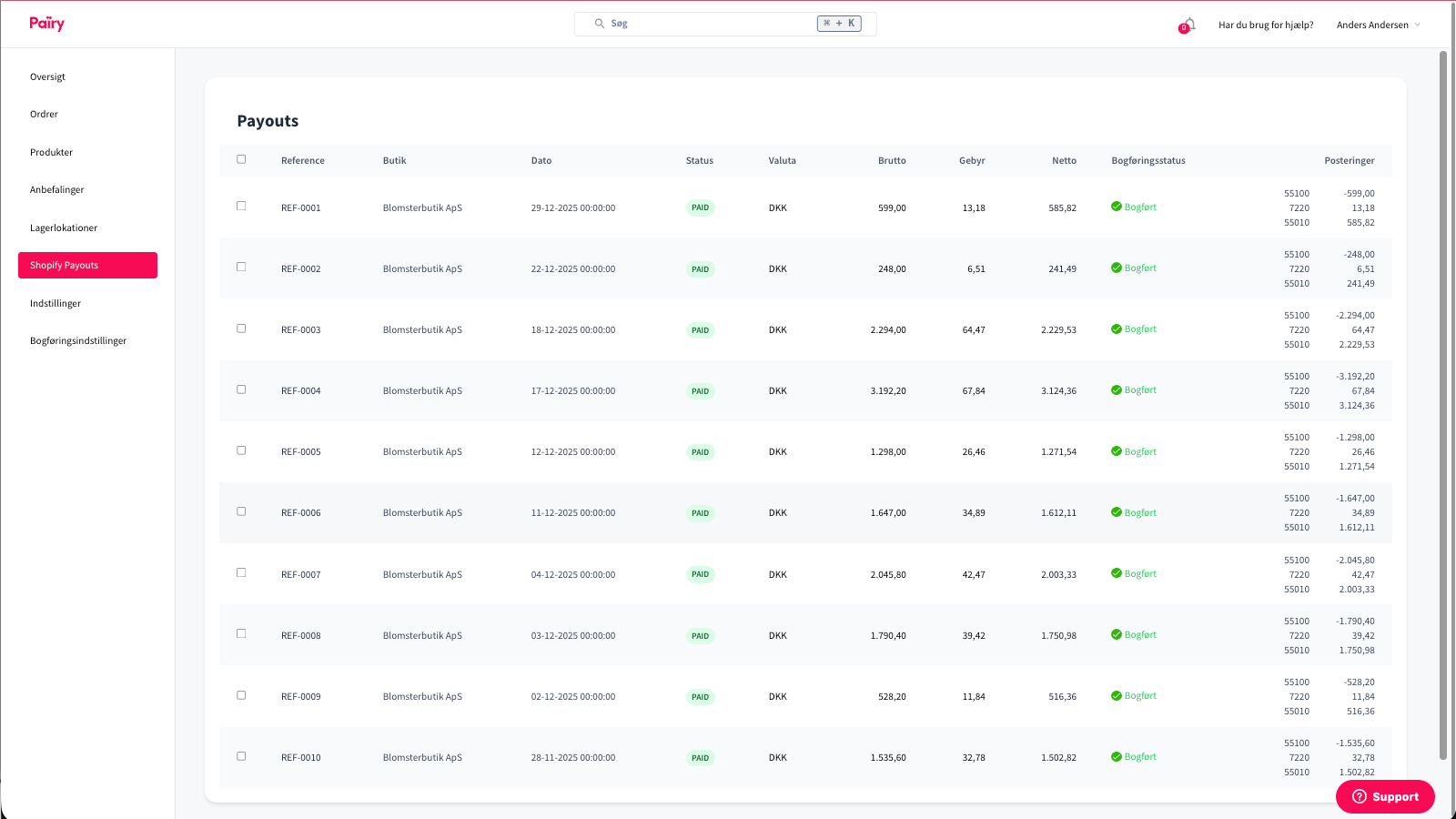This screenshot has width=1456, height=819.
Task: Open Indstillinger from the sidebar
Action: pos(56,303)
